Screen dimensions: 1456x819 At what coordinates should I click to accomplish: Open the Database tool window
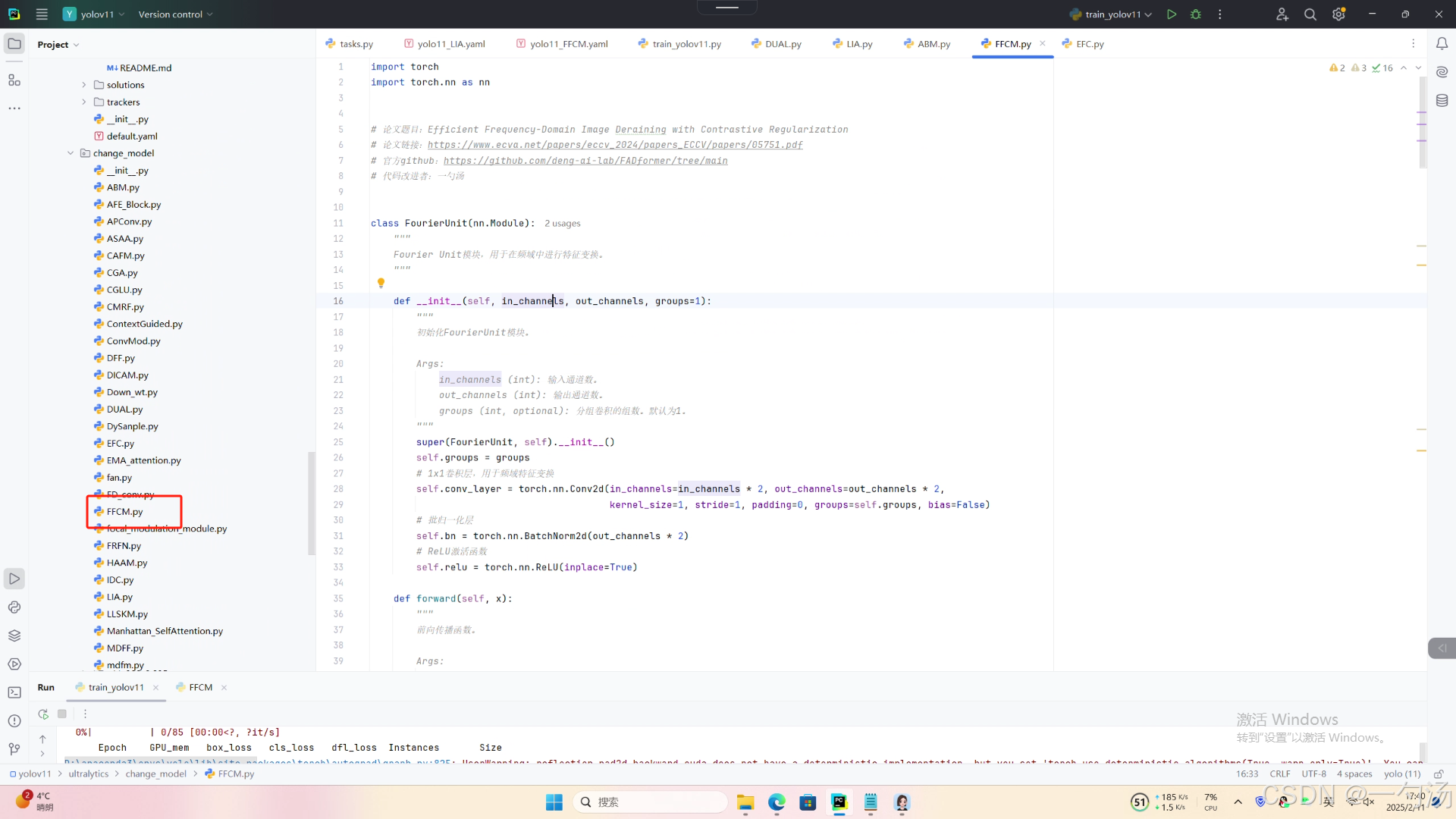[x=1442, y=100]
